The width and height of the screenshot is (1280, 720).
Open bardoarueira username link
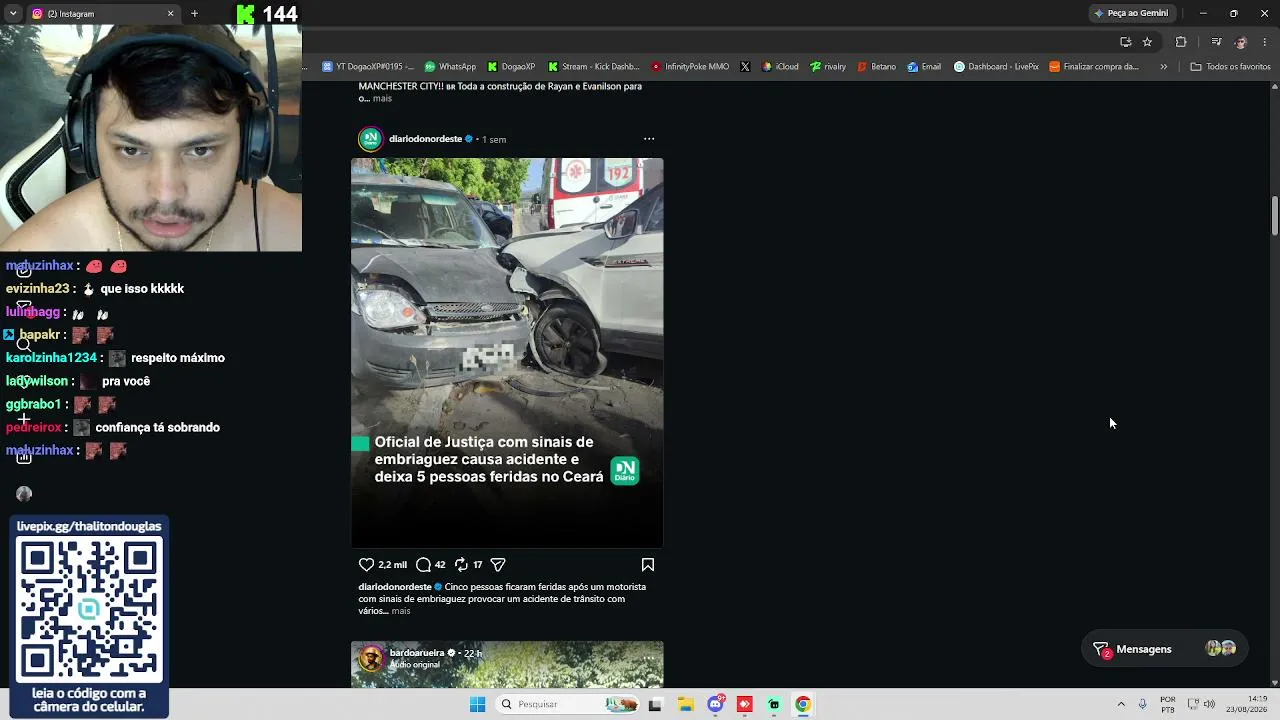(x=417, y=653)
